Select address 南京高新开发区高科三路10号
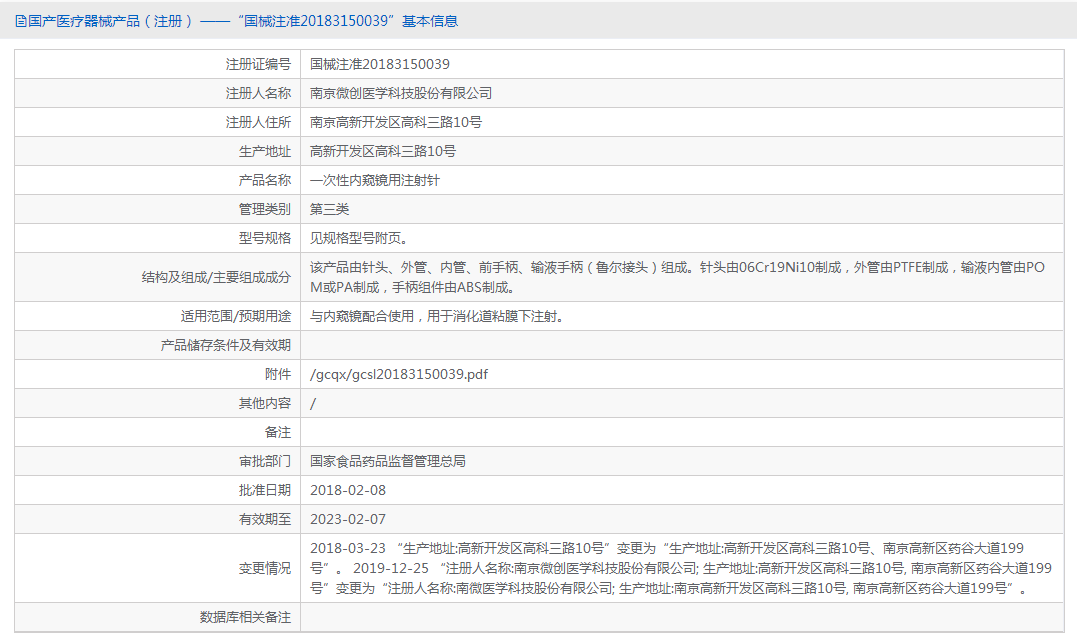Viewport: 1077px width, 642px height. 396,122
